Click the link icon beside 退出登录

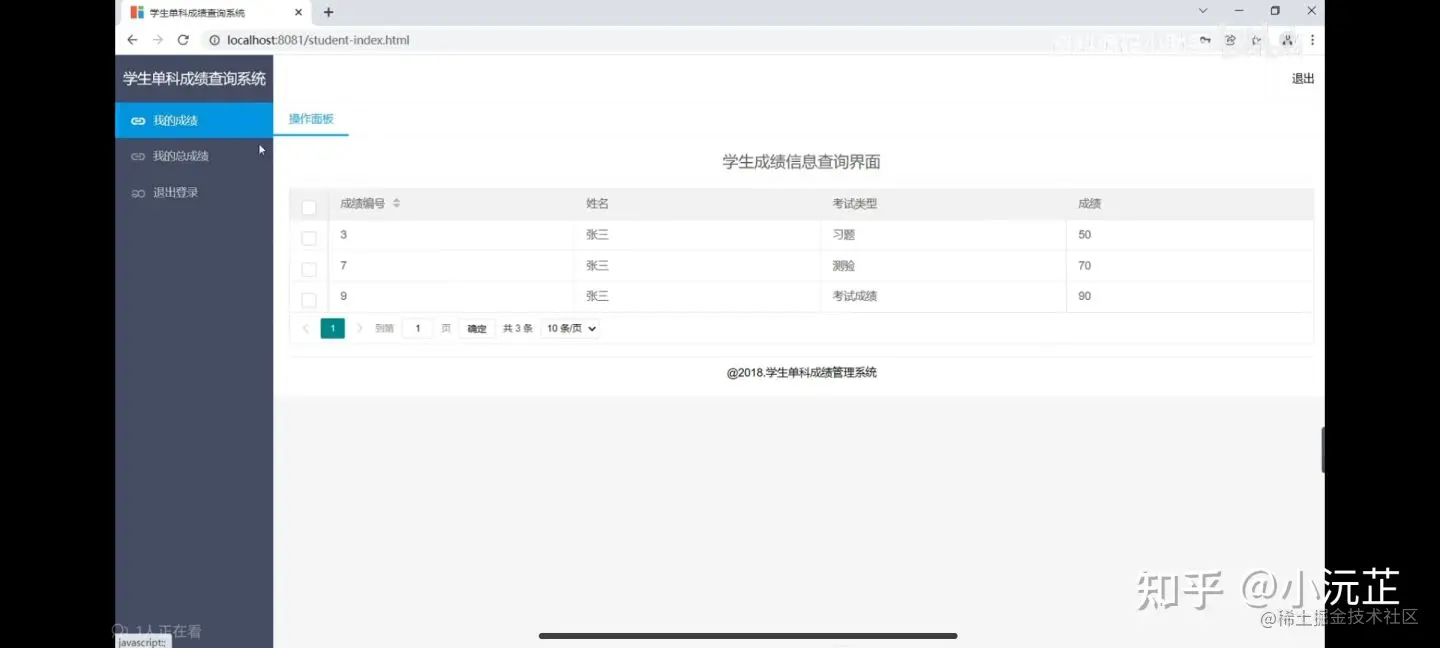click(x=138, y=193)
